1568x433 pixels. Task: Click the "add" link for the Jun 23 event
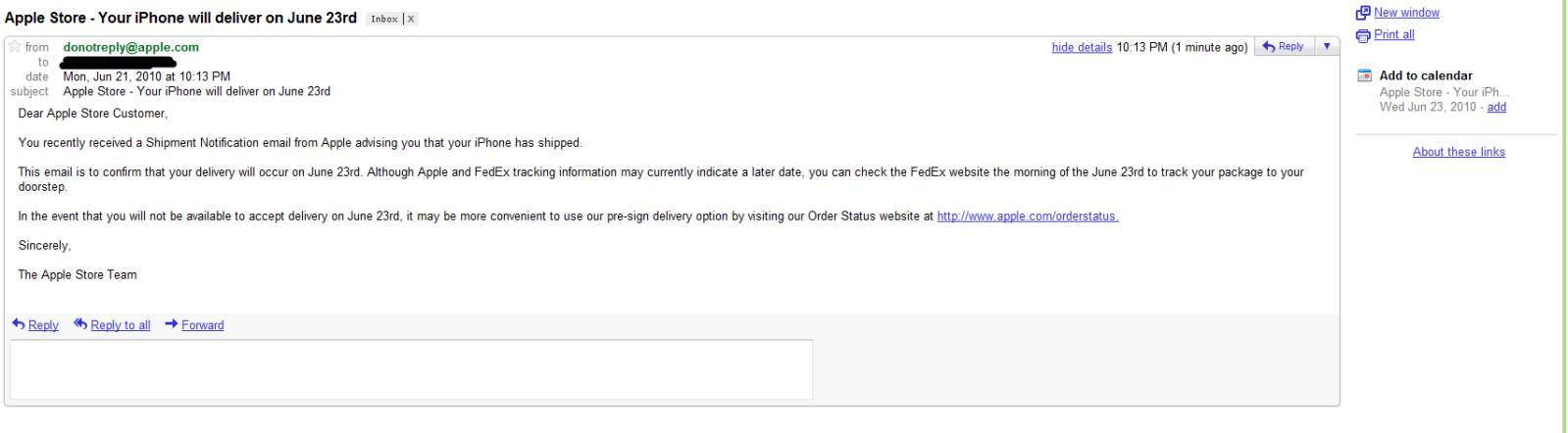pyautogui.click(x=1496, y=107)
